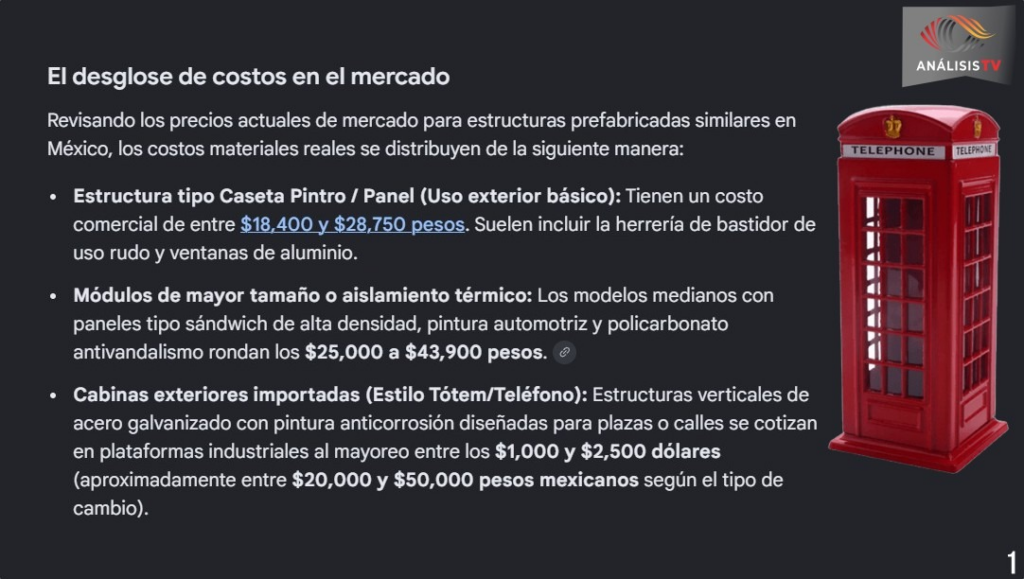Click the booth's front door window panes
This screenshot has width=1024, height=579.
895,297
